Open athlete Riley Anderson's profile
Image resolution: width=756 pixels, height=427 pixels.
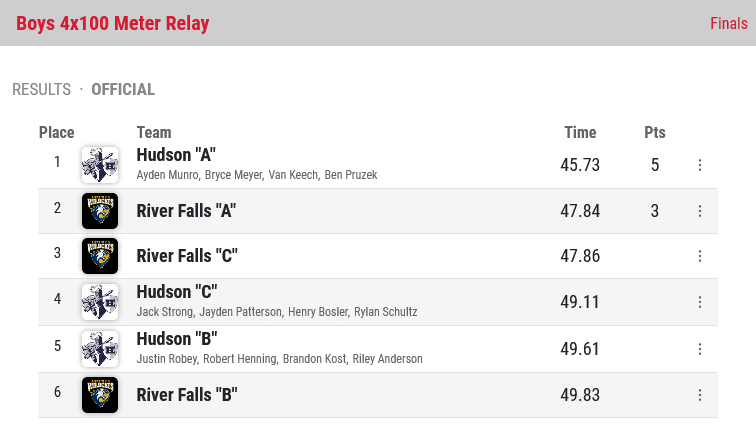click(x=387, y=359)
